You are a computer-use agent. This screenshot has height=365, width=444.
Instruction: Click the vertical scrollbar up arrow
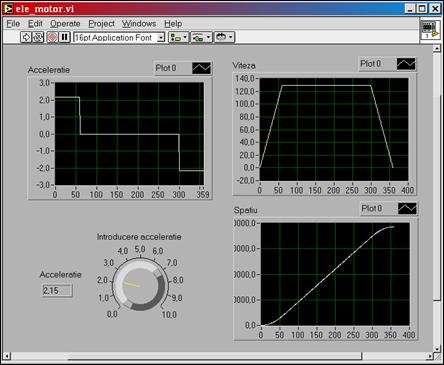(437, 49)
